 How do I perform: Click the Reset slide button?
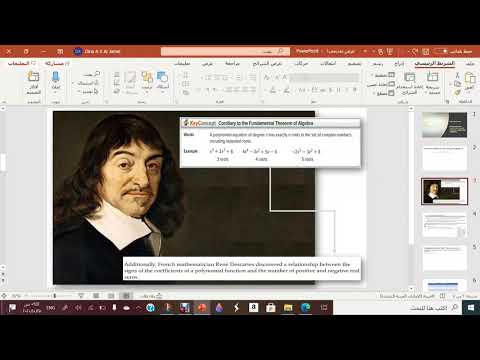coord(380,84)
